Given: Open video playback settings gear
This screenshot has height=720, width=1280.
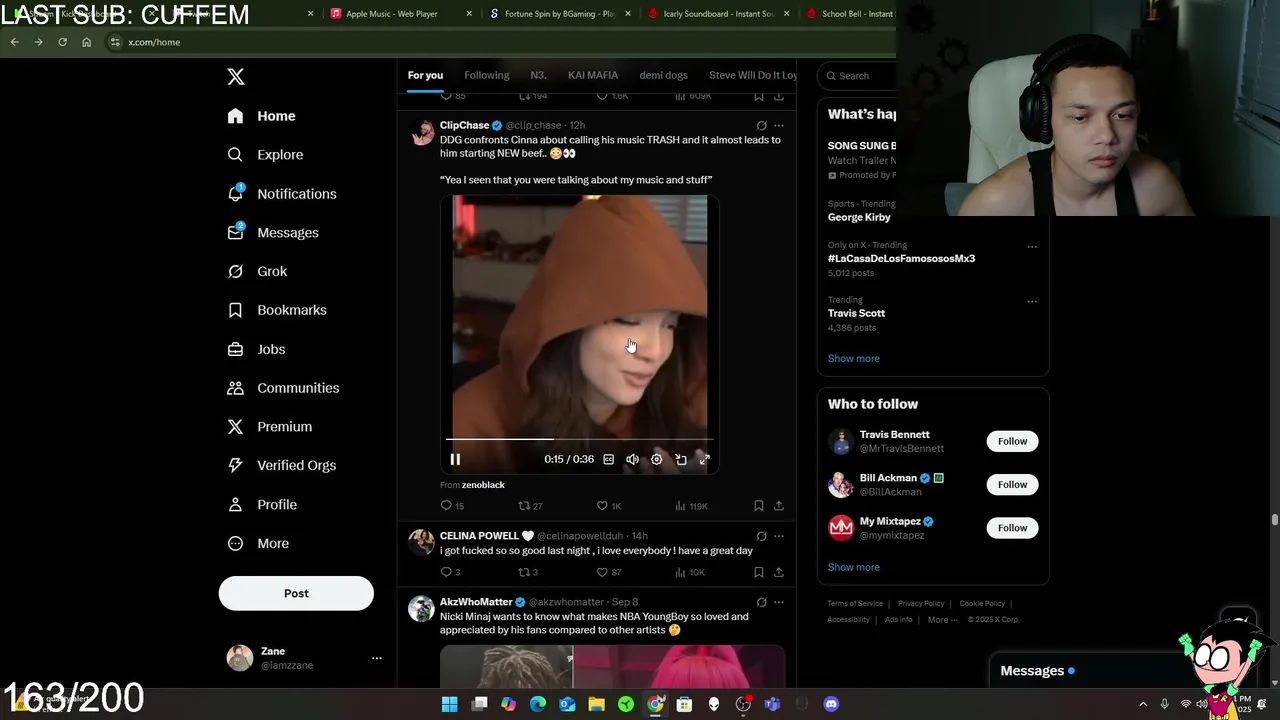Looking at the screenshot, I should click(656, 459).
